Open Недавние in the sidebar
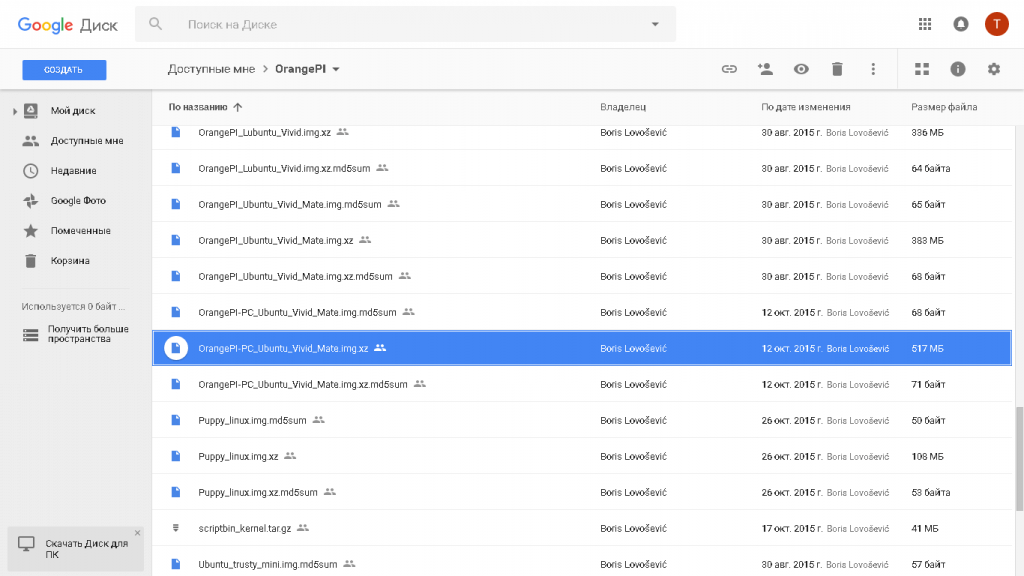This screenshot has height=576, width=1024. (x=73, y=171)
